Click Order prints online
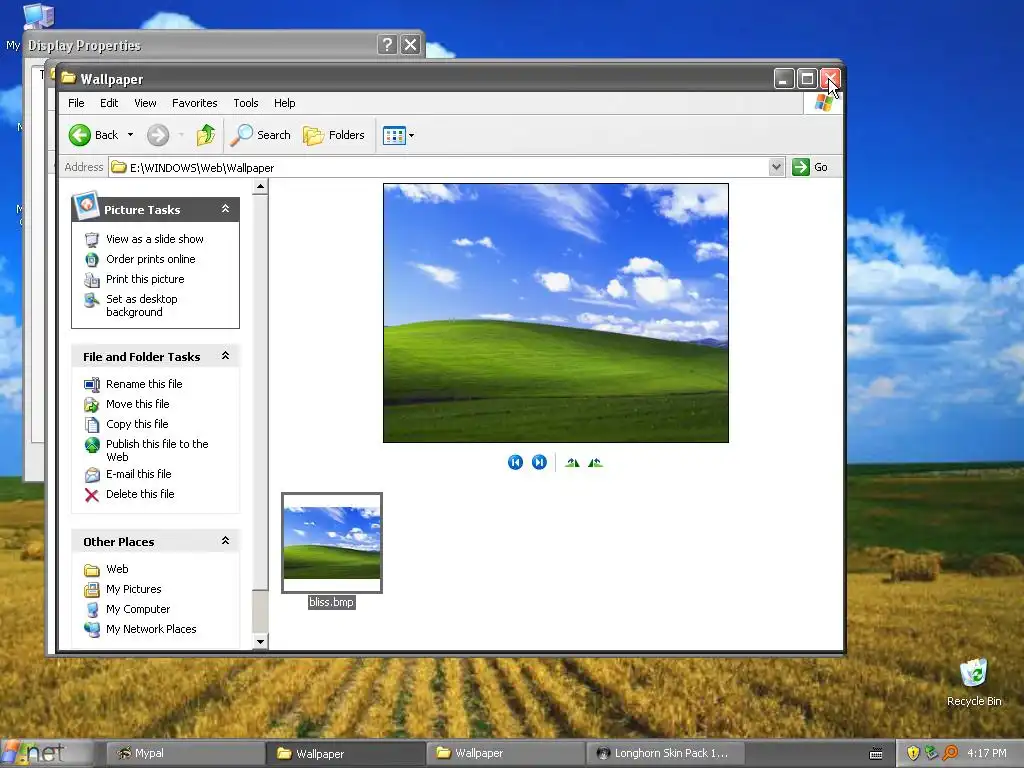The image size is (1024, 768). [151, 259]
